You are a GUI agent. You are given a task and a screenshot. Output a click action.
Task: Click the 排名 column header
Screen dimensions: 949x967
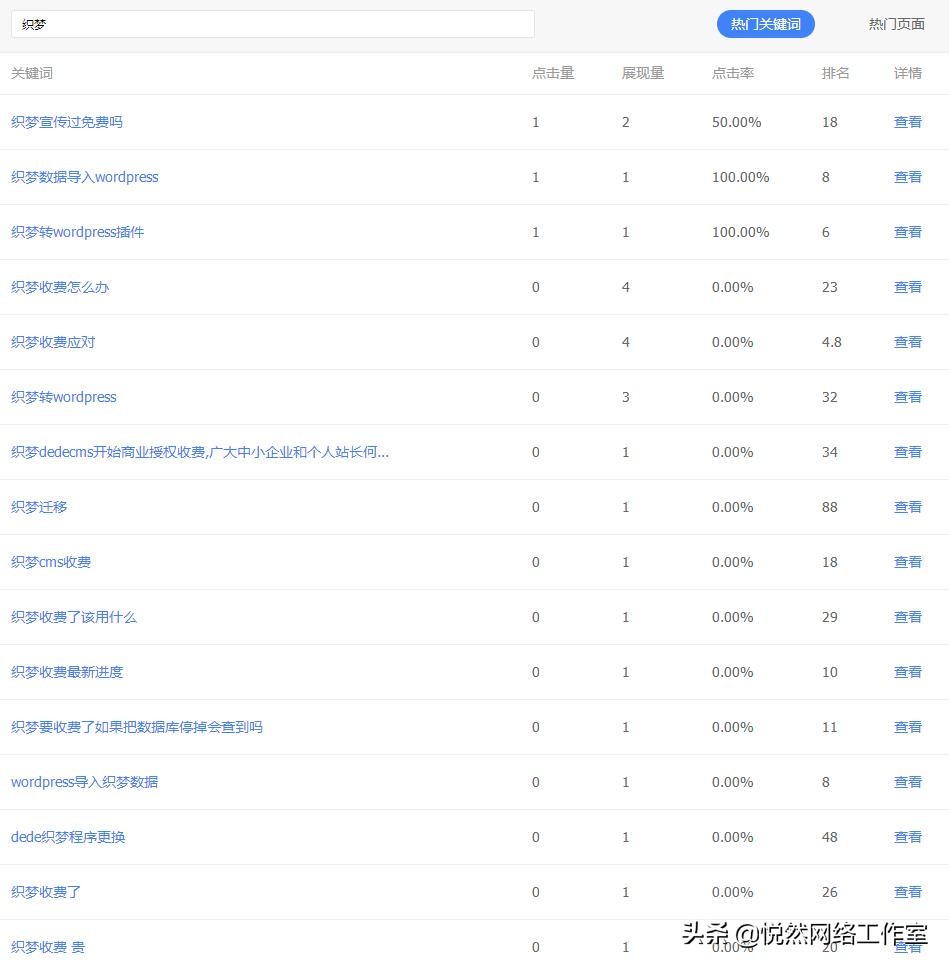(836, 73)
